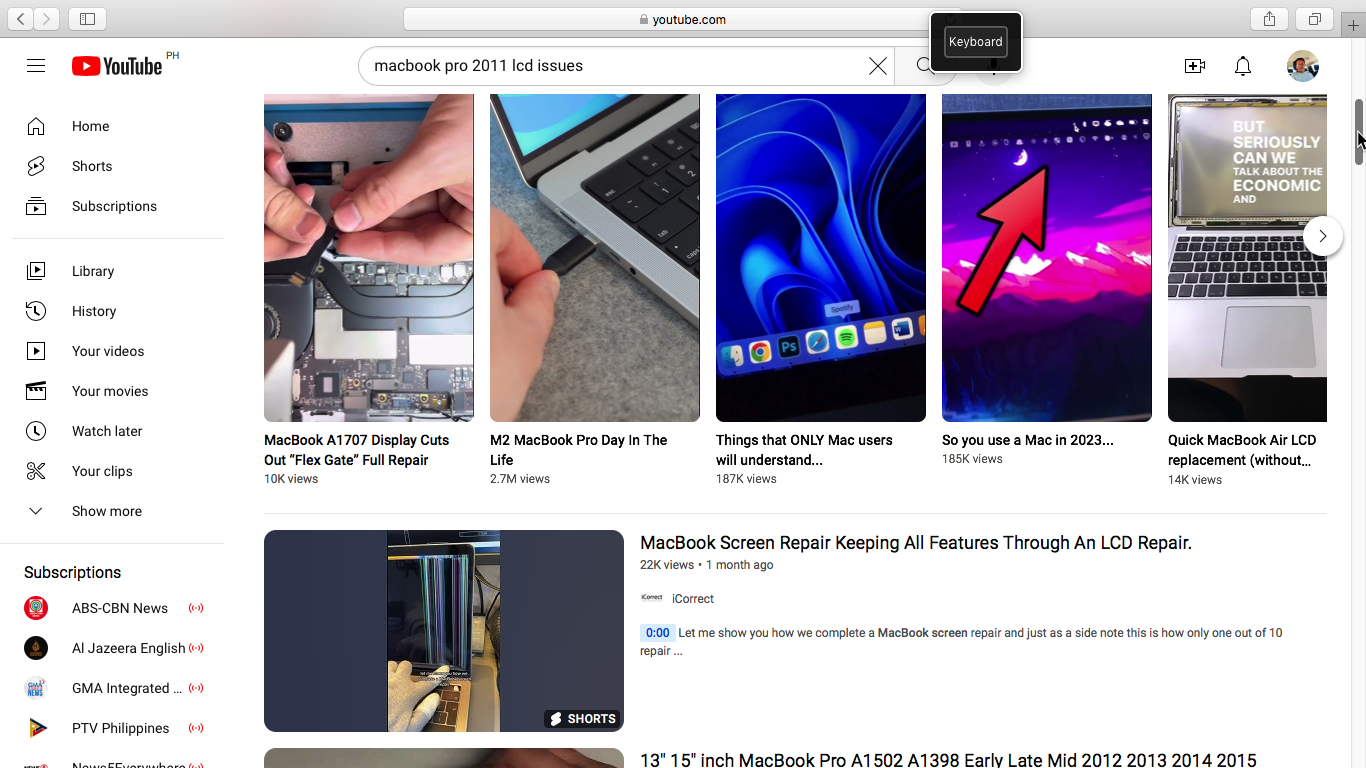Open History in the sidebar
Screen dimensions: 1366x768
(x=118, y=311)
